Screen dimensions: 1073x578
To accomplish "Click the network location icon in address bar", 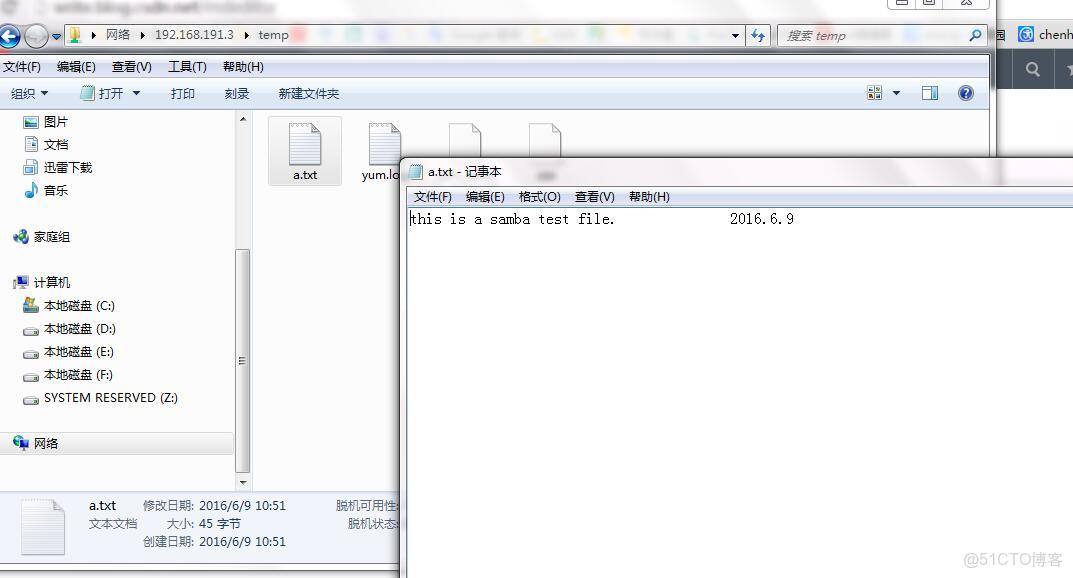I will (x=75, y=35).
